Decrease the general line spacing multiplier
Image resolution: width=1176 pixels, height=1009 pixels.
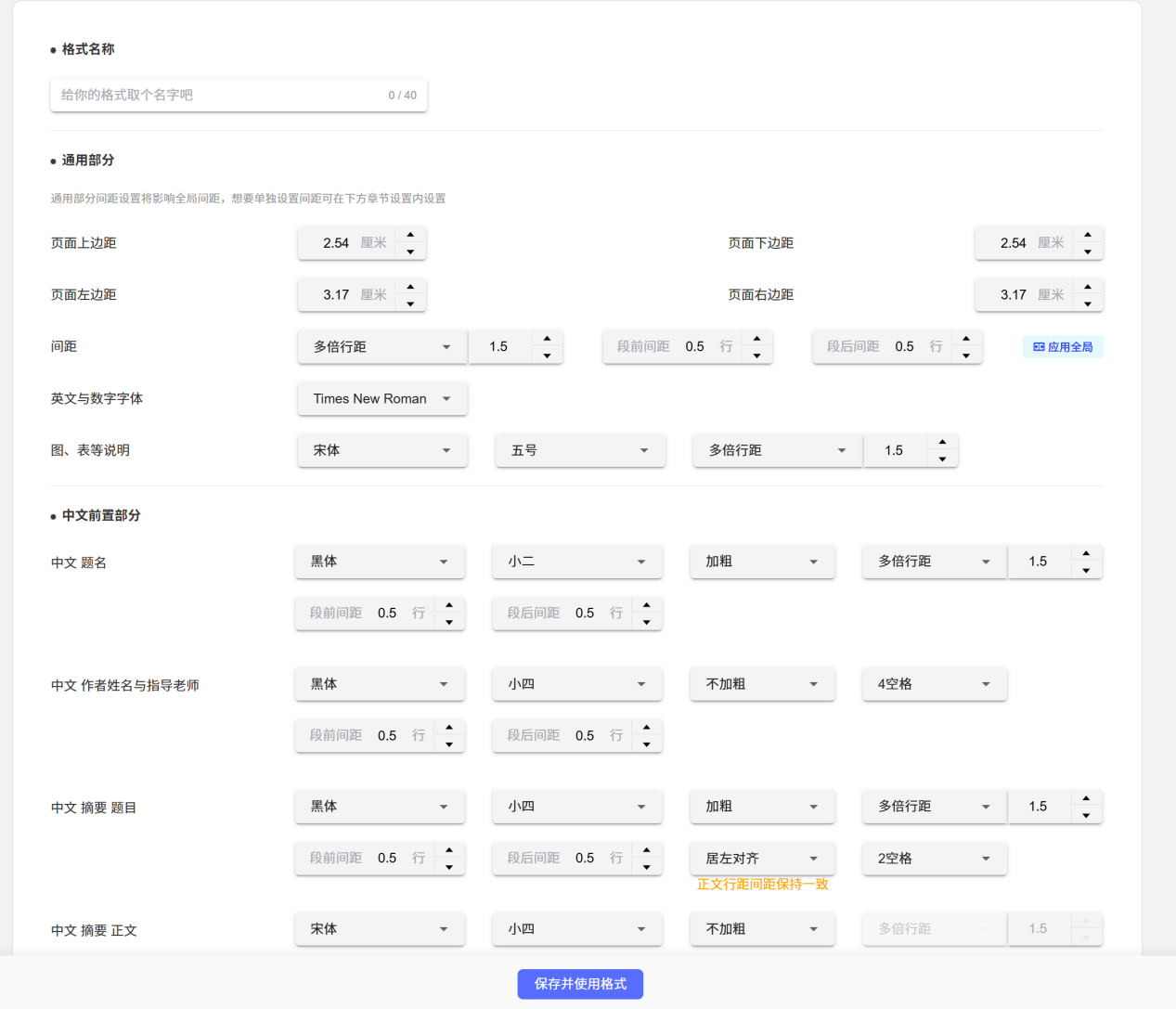pos(547,356)
